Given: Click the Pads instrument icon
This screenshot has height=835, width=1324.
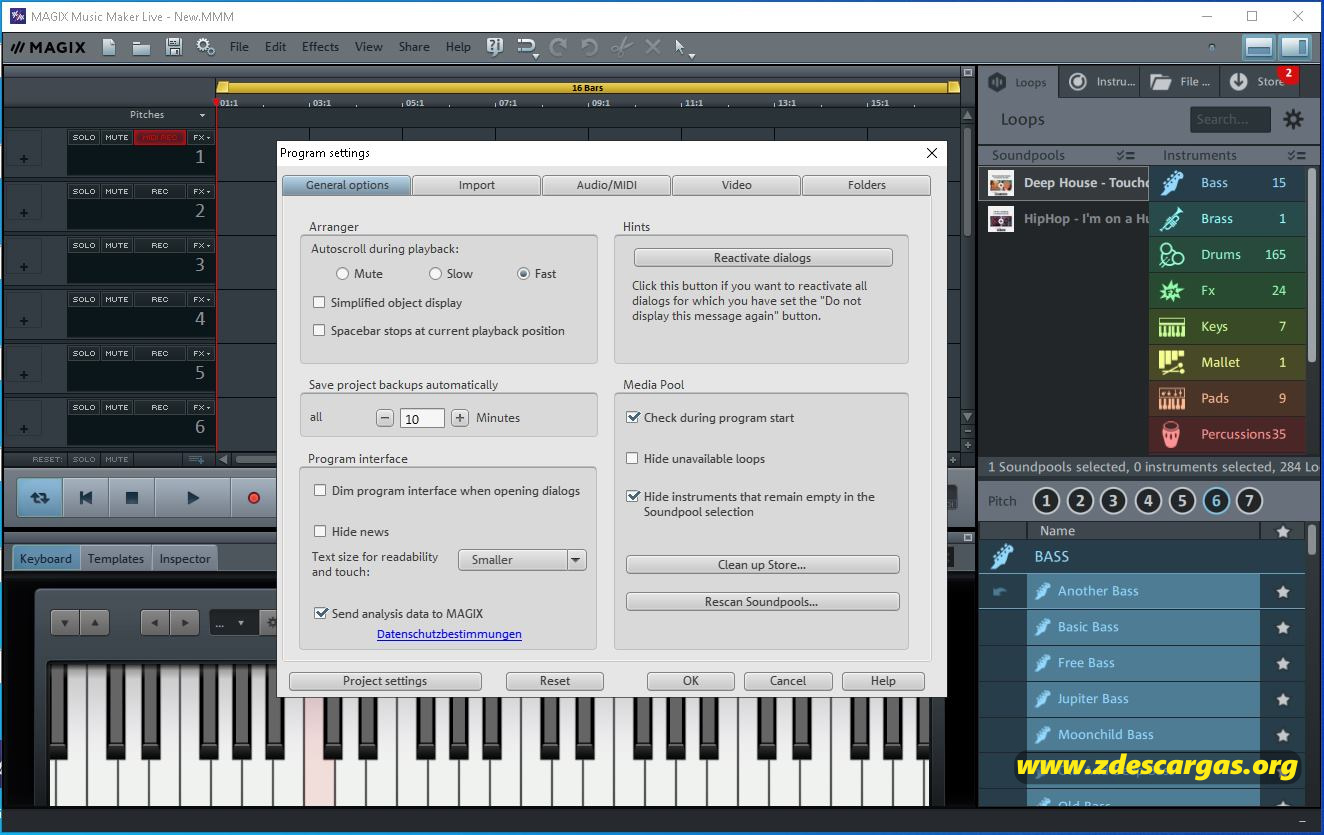Looking at the screenshot, I should pyautogui.click(x=1172, y=399).
